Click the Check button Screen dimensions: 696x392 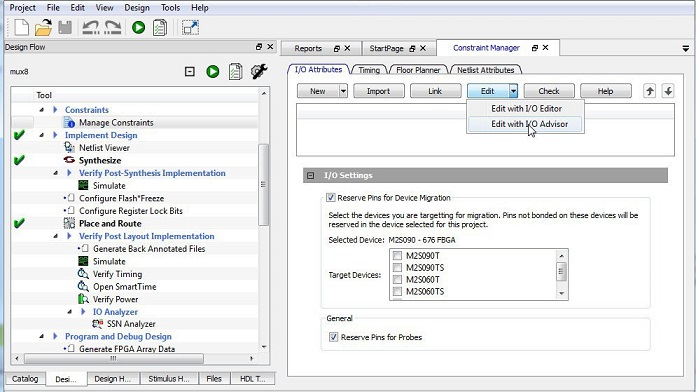pos(549,91)
